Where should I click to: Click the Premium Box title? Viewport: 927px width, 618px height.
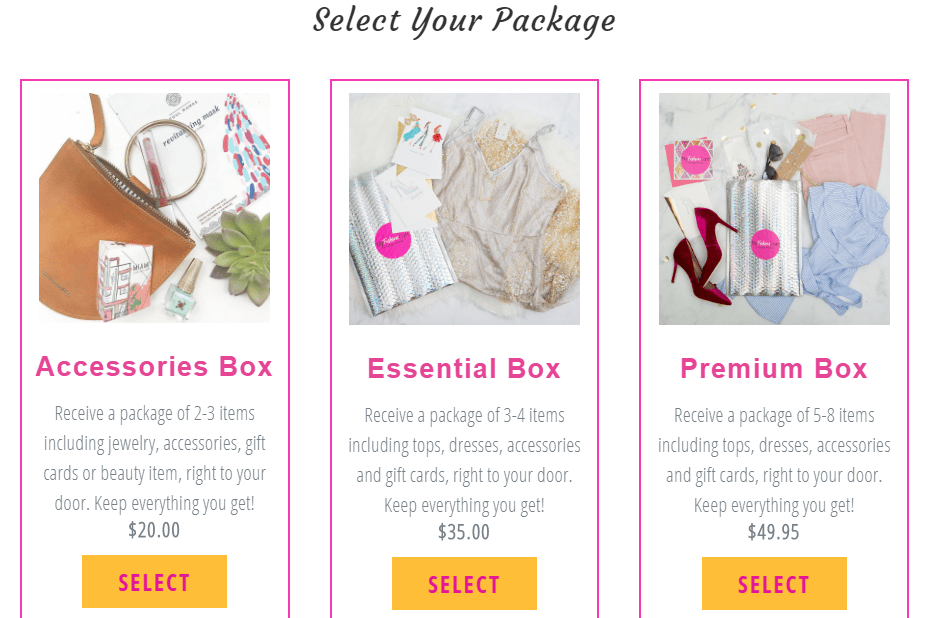[774, 368]
